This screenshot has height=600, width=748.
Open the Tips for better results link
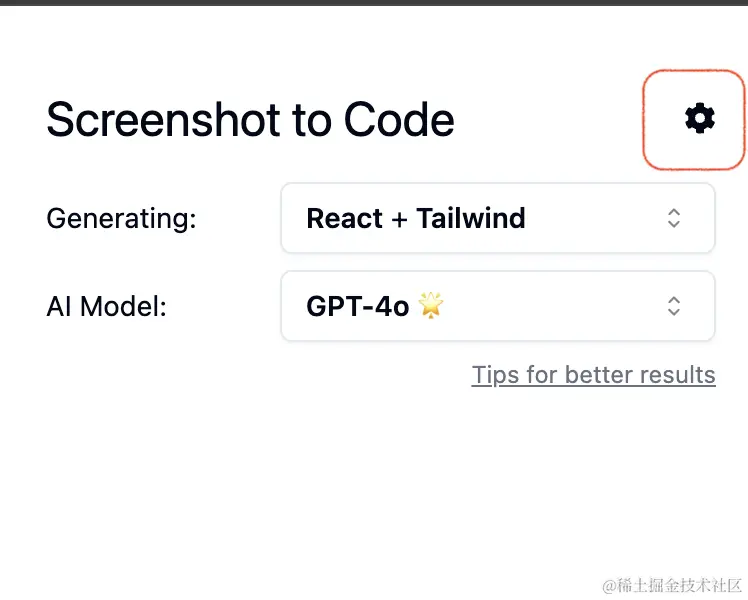pos(593,375)
